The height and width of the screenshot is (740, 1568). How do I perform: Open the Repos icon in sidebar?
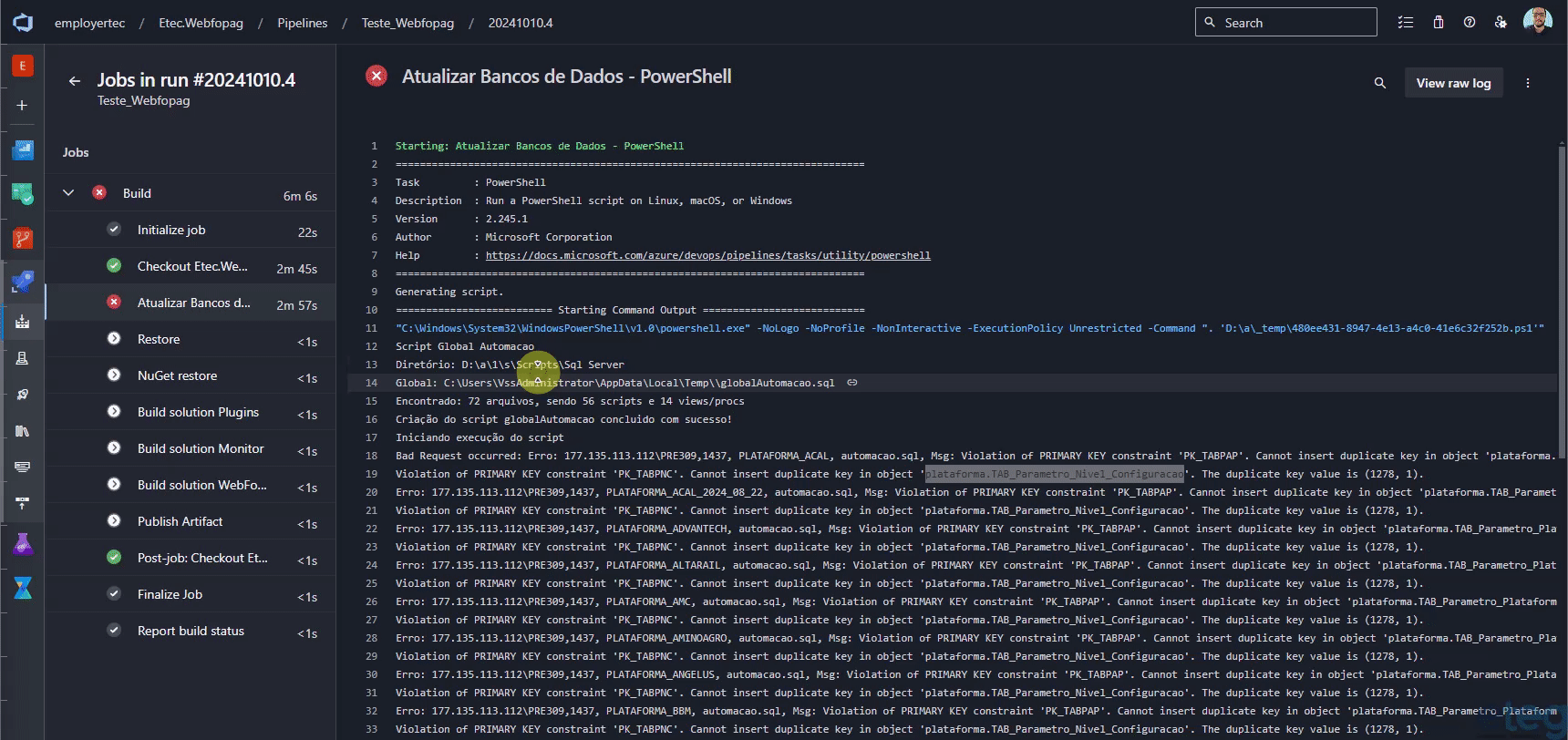click(23, 239)
